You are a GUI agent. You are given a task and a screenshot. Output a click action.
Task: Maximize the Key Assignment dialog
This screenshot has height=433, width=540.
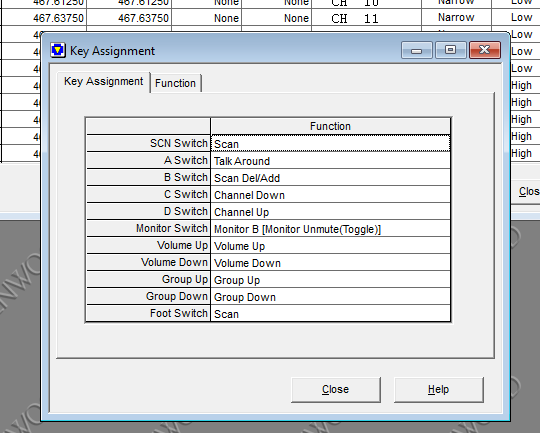(x=450, y=50)
